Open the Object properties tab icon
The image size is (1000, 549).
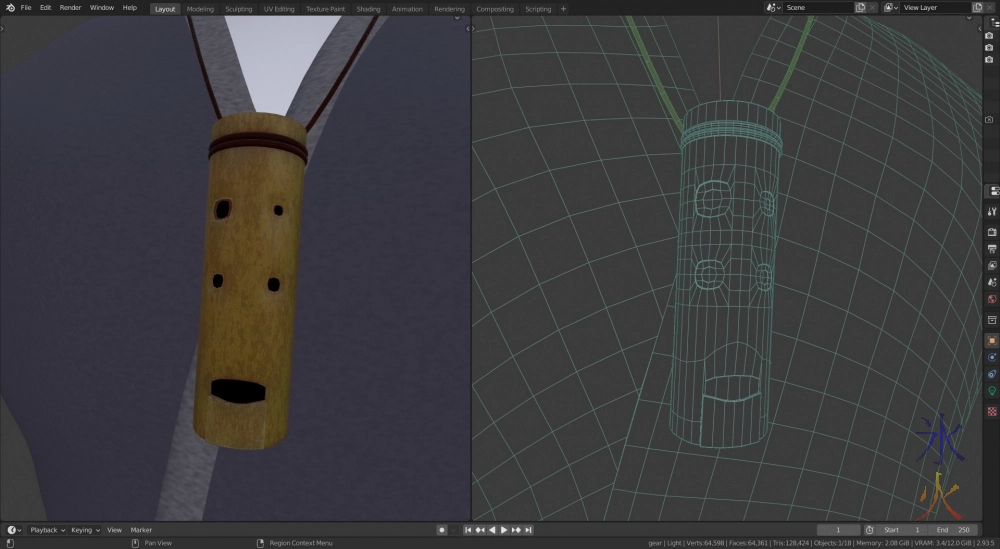[992, 340]
